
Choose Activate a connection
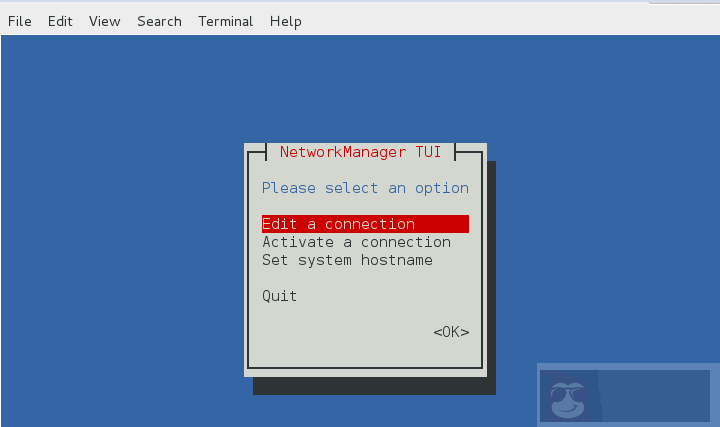[x=356, y=242]
